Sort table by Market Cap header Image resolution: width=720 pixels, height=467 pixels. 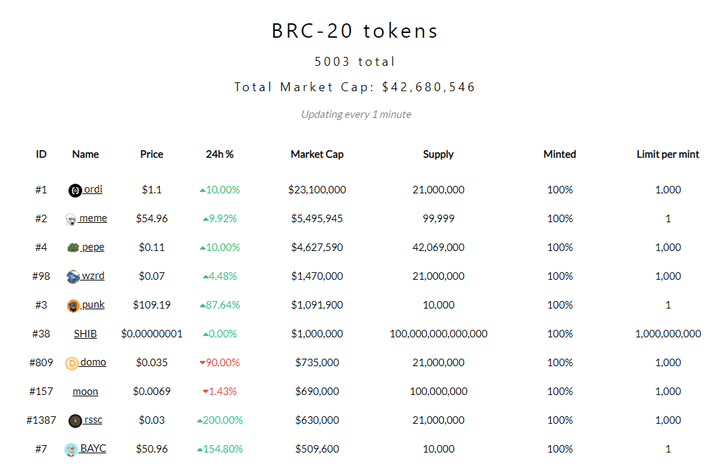coord(317,154)
